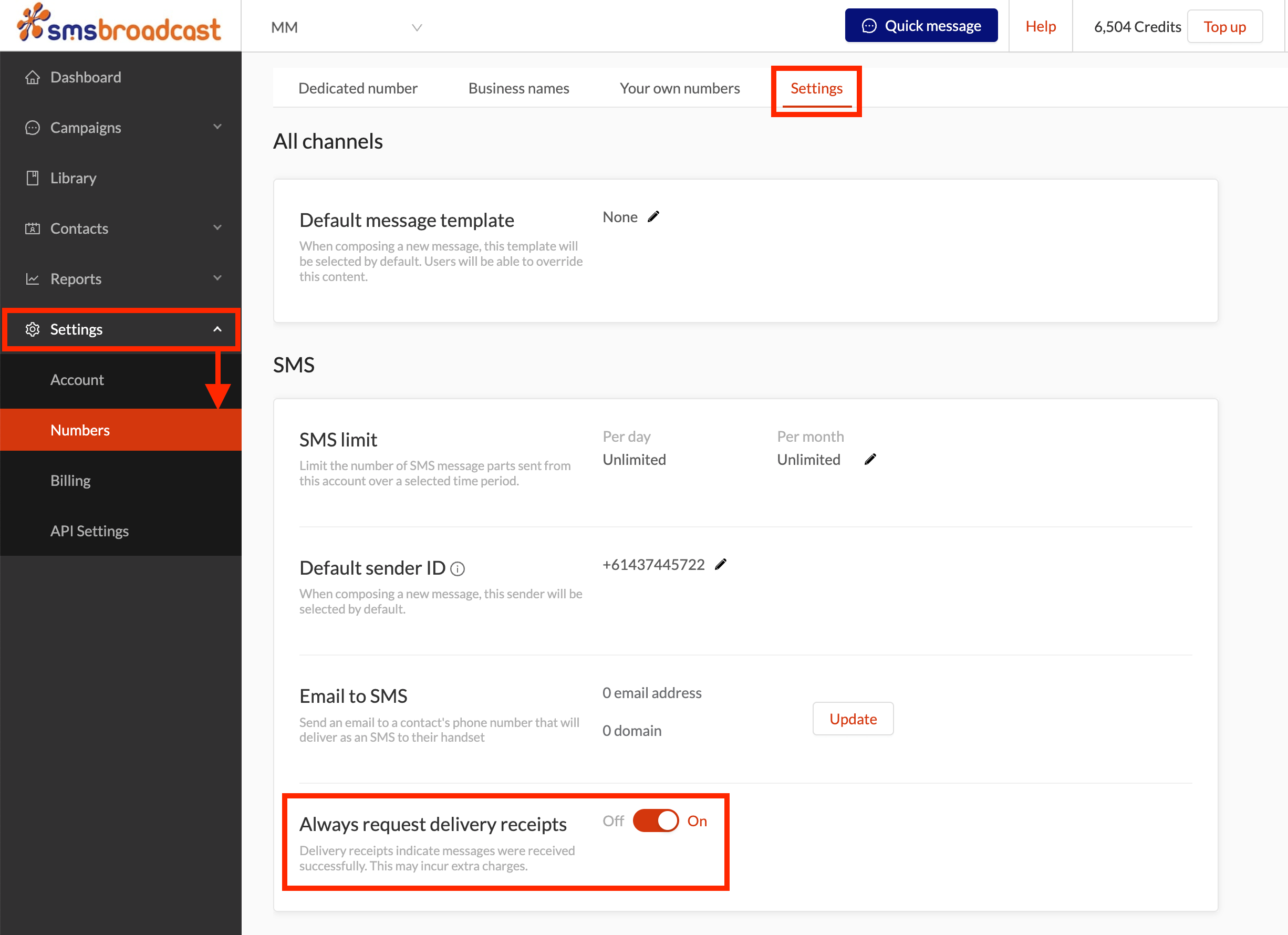Click the Top up button
This screenshot has width=1288, height=935.
[x=1224, y=27]
